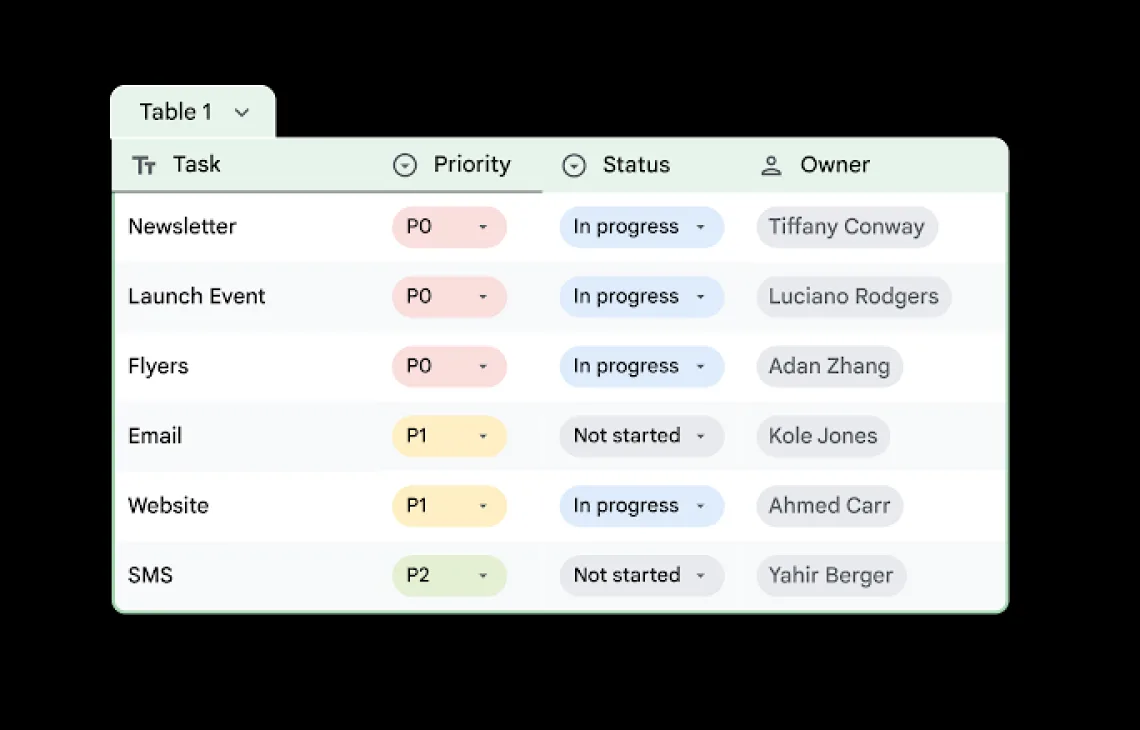Change Email's Not started status
This screenshot has height=730, width=1140.
pos(642,436)
